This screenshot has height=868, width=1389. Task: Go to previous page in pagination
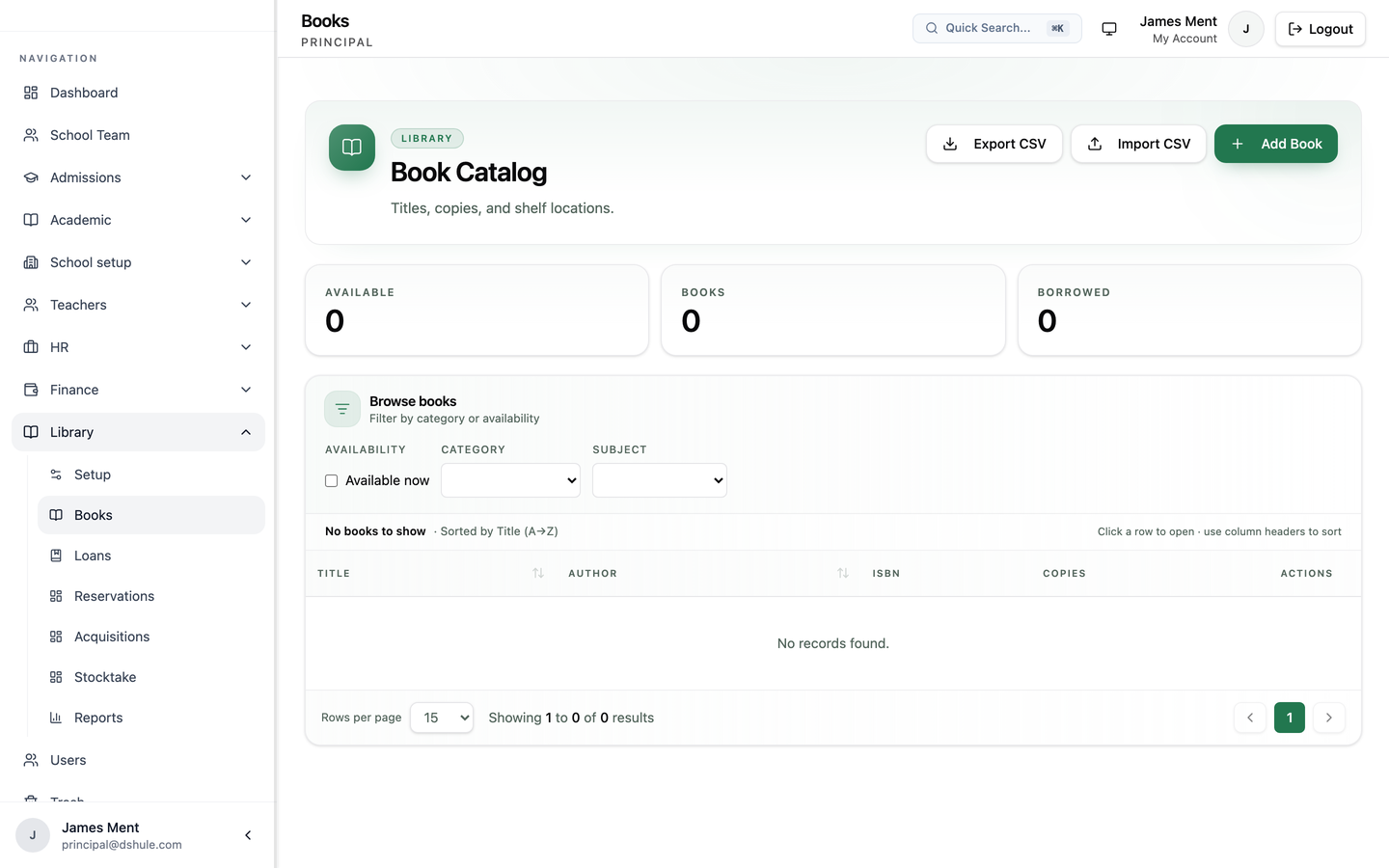point(1250,718)
